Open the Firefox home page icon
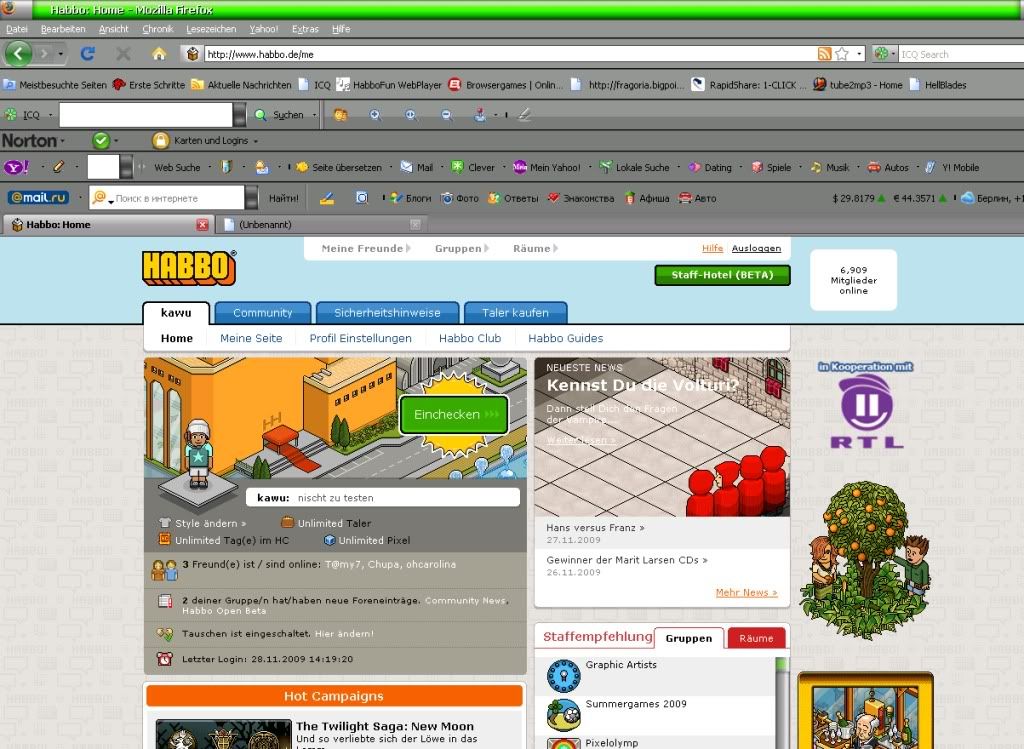 [x=159, y=54]
